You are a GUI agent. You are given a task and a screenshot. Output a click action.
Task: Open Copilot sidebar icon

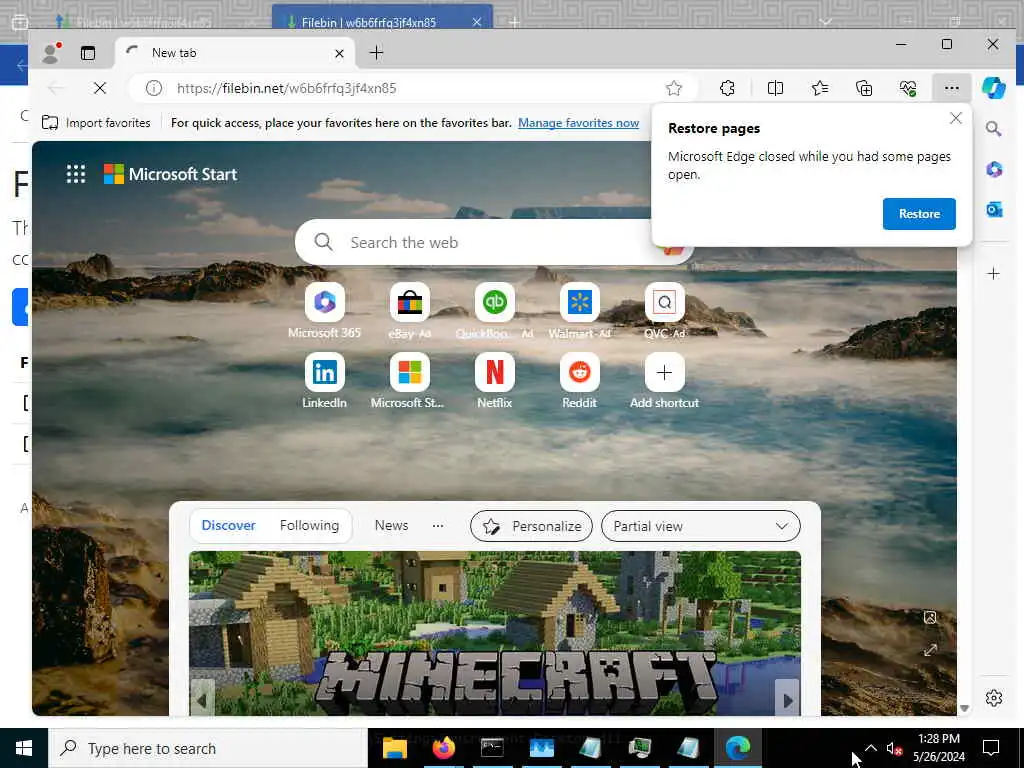point(993,88)
